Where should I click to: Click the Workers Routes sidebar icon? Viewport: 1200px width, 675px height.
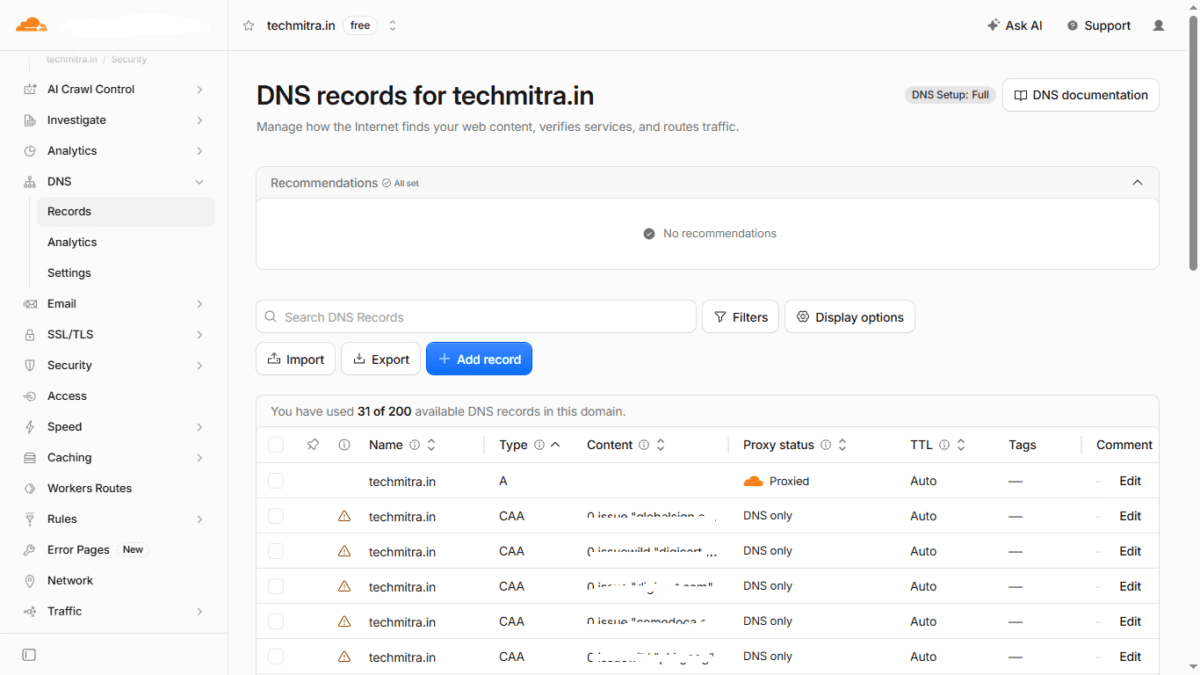click(29, 489)
